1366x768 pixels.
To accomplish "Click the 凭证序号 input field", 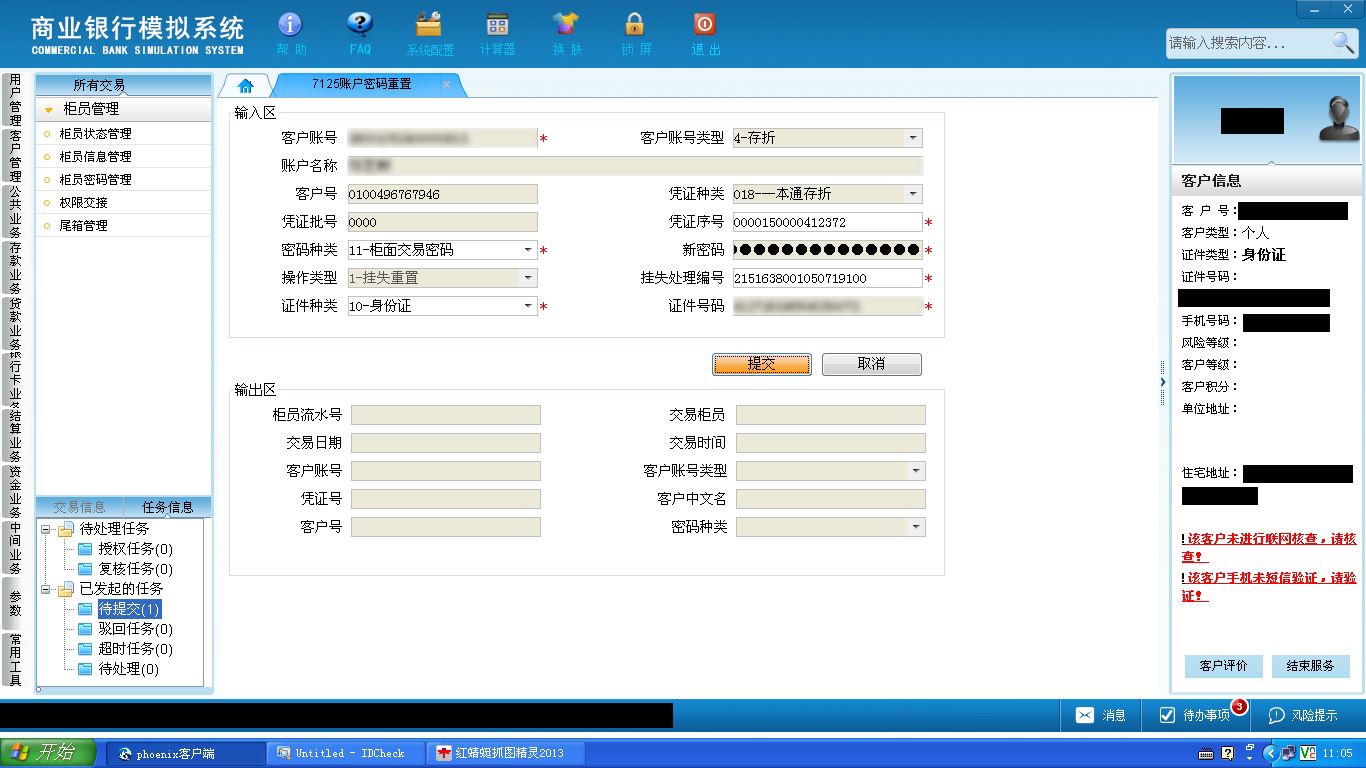I will [x=827, y=222].
